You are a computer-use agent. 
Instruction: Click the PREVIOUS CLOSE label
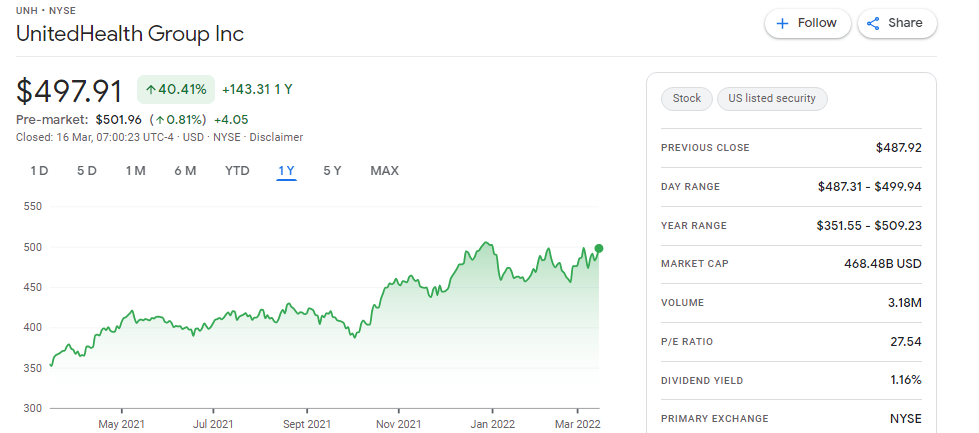(x=705, y=148)
